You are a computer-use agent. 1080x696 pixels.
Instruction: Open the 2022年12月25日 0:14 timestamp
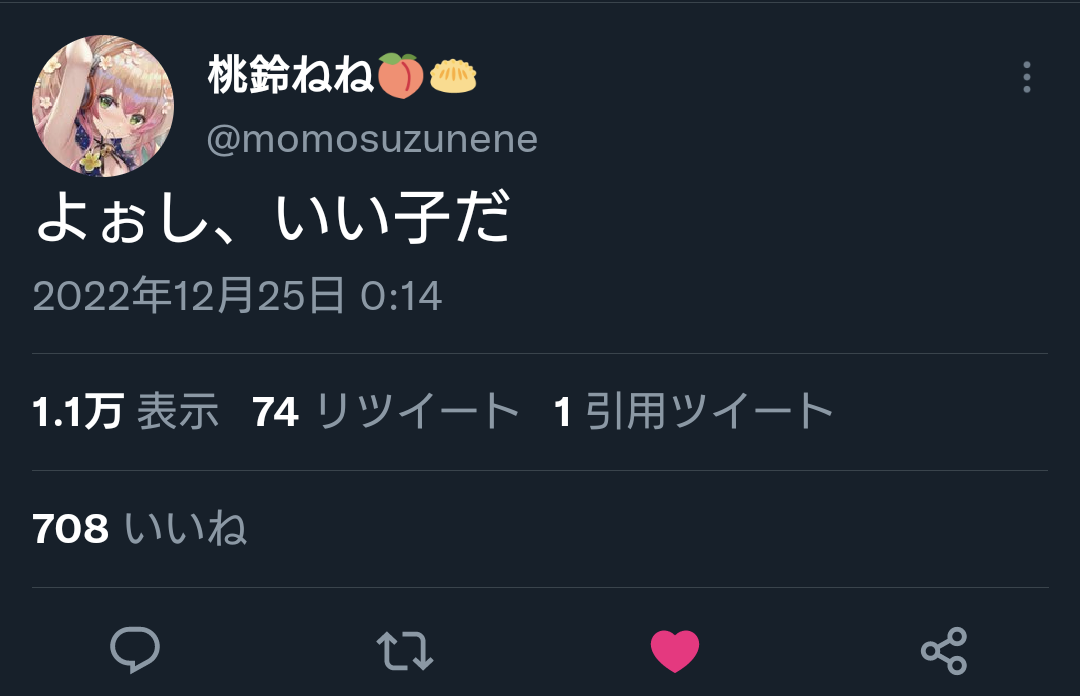point(237,296)
